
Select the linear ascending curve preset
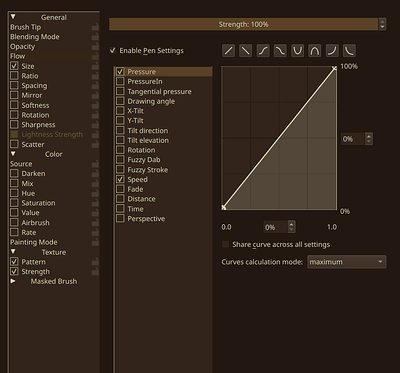(229, 51)
